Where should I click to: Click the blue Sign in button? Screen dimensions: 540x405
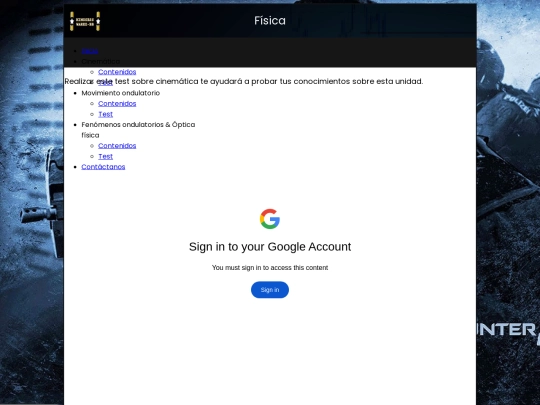tap(270, 290)
